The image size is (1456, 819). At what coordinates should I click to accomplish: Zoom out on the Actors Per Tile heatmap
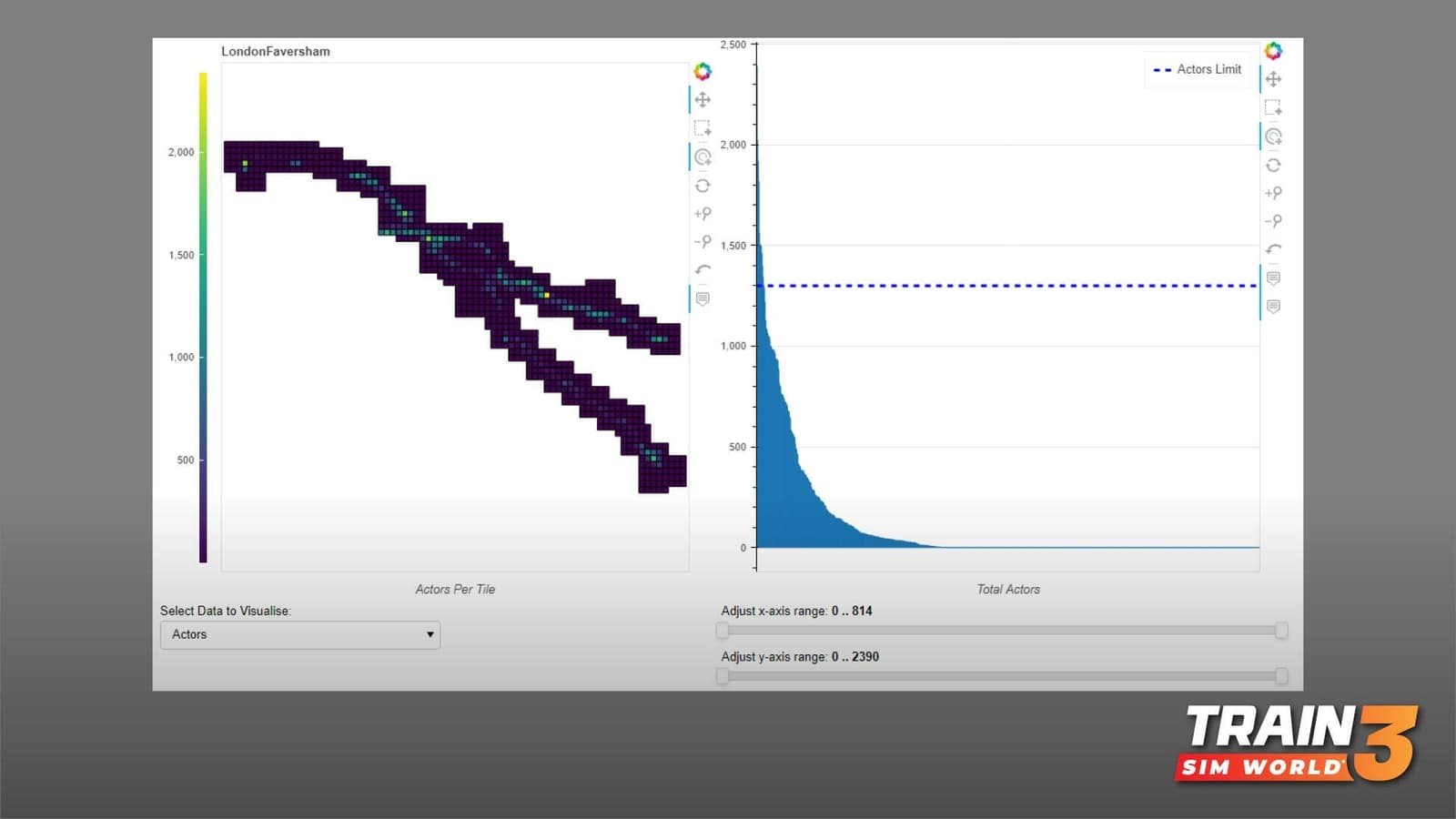click(703, 242)
